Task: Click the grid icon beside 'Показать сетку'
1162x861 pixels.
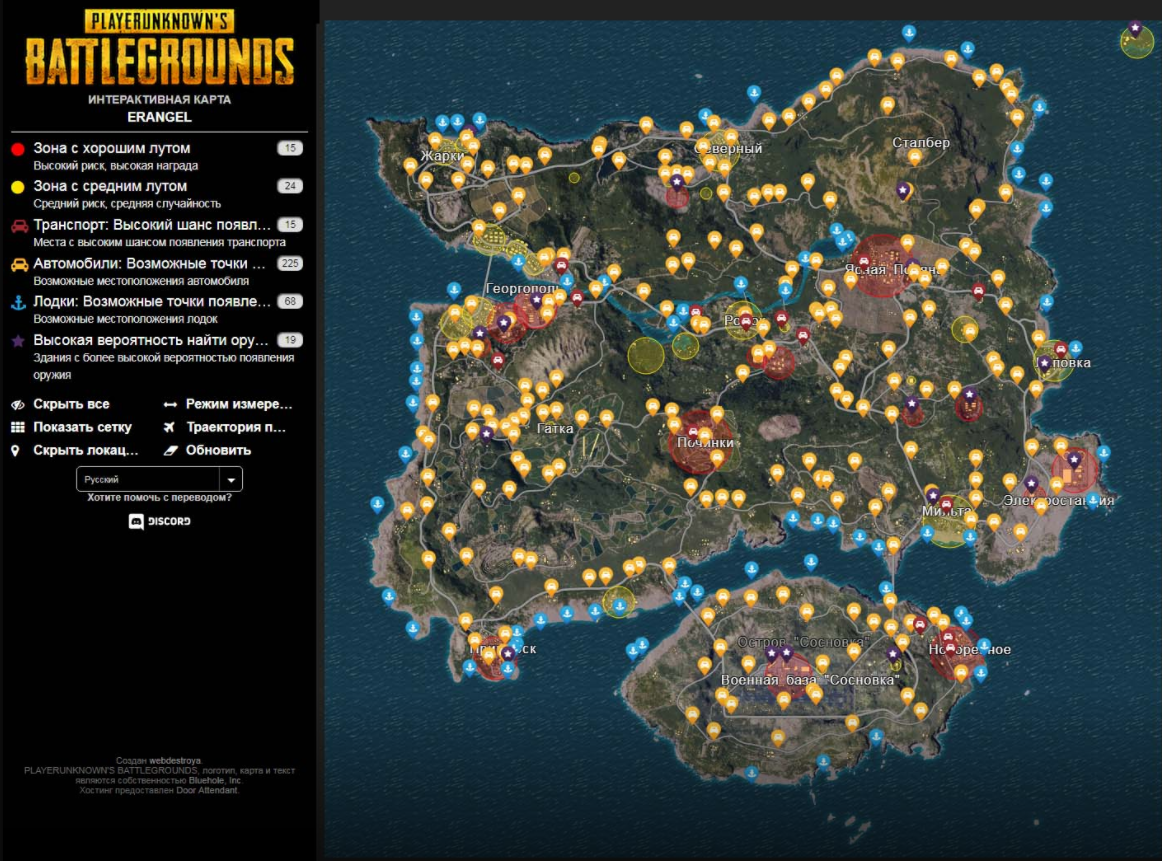Action: point(18,427)
